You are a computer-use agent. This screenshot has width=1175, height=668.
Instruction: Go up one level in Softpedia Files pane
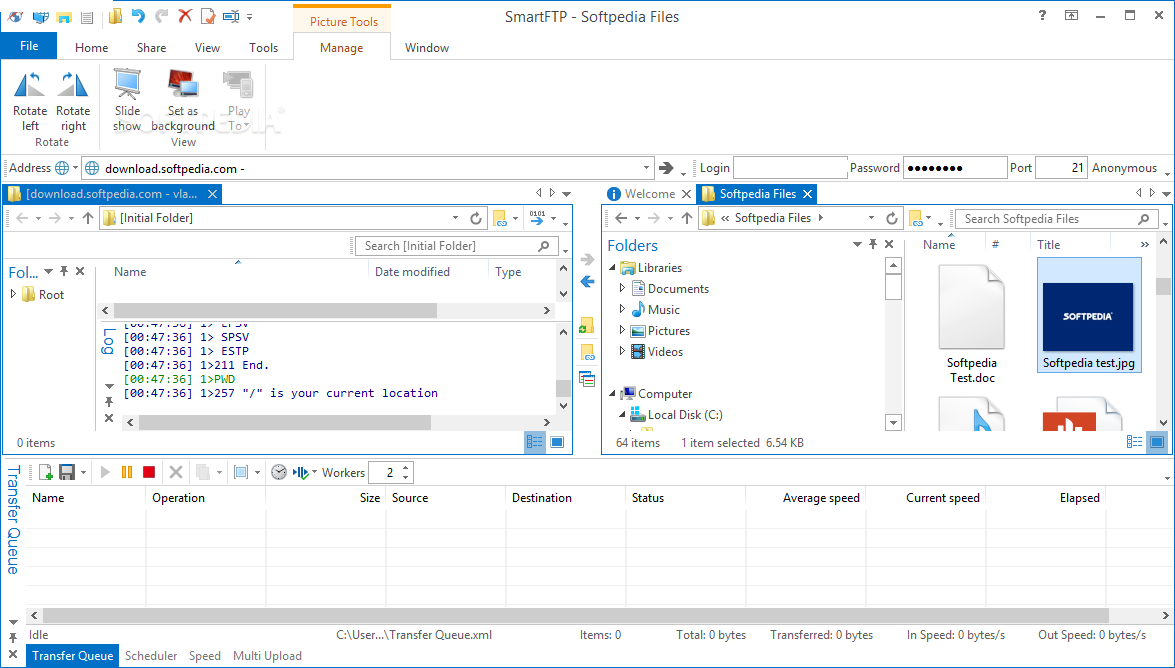point(686,218)
